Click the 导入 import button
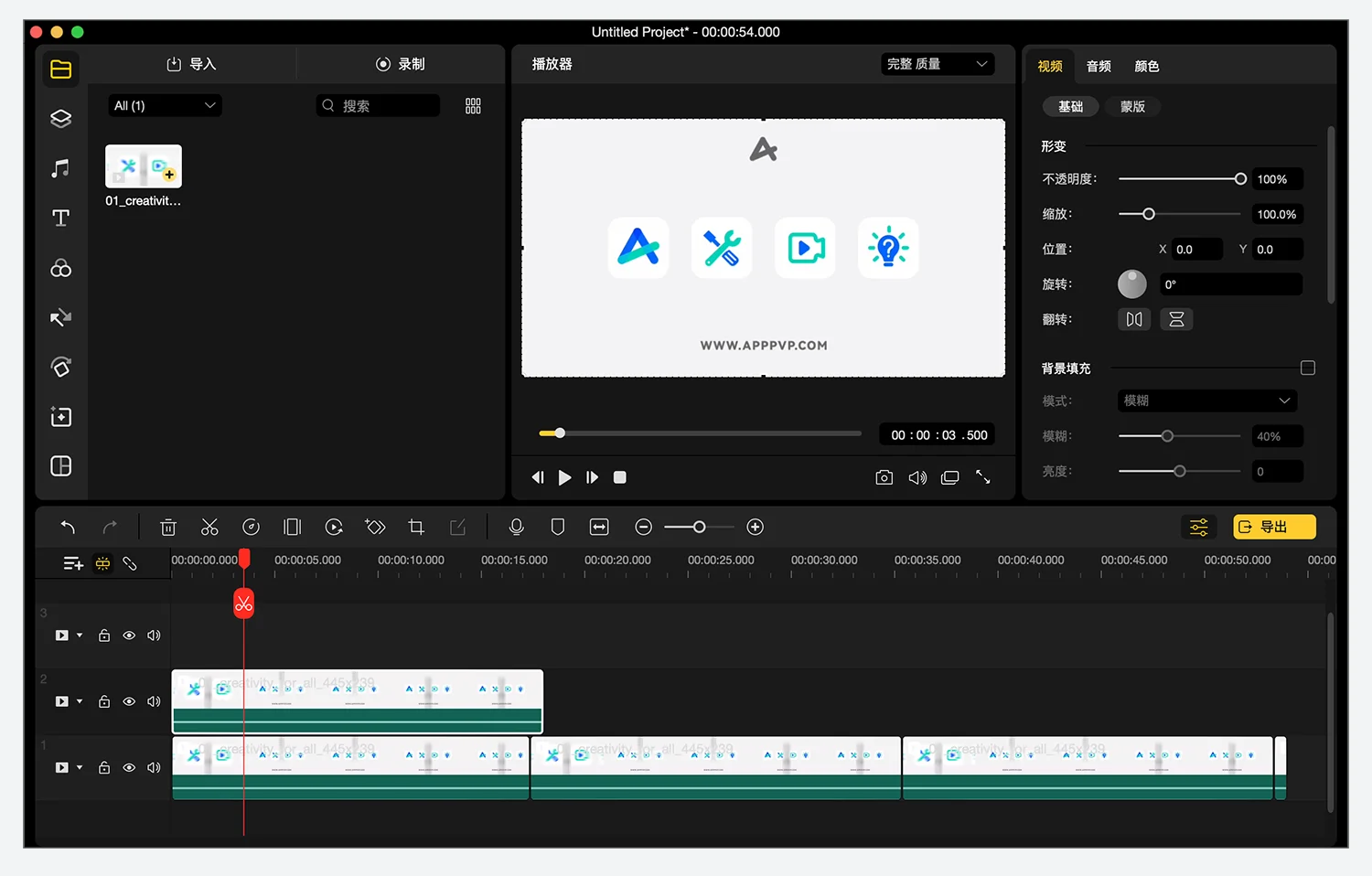The height and width of the screenshot is (876, 1372). [191, 64]
